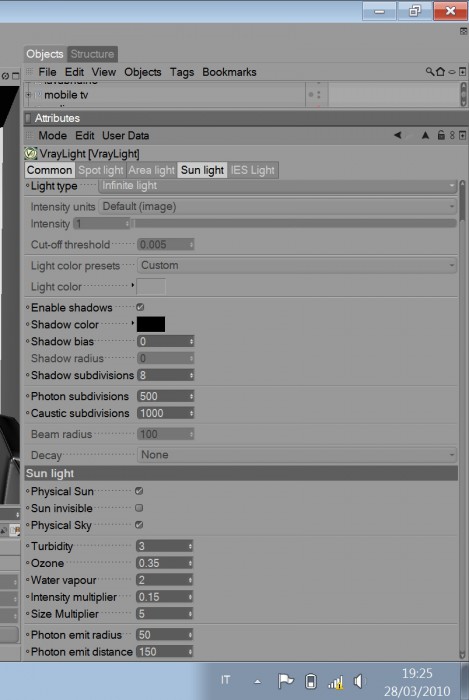This screenshot has height=700, width=469.
Task: Open the Bookmarks menu
Action: (229, 72)
